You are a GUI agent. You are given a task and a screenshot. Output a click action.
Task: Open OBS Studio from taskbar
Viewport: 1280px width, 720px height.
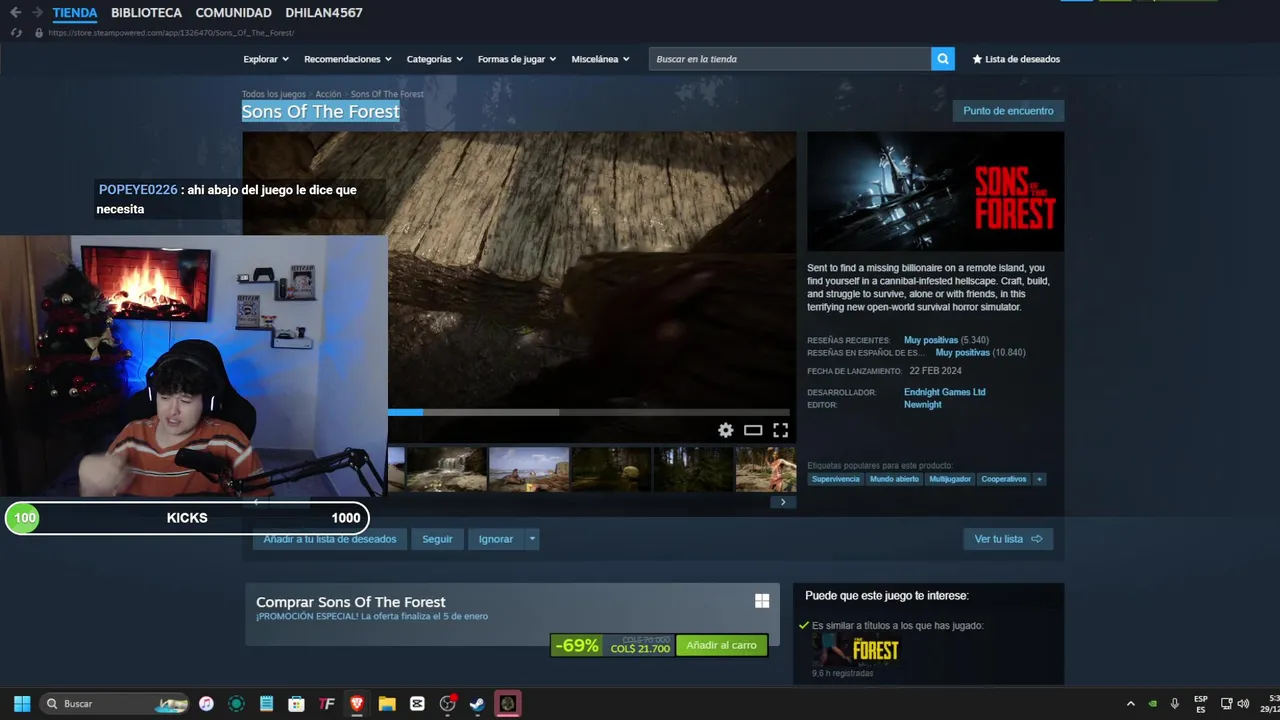pyautogui.click(x=447, y=704)
